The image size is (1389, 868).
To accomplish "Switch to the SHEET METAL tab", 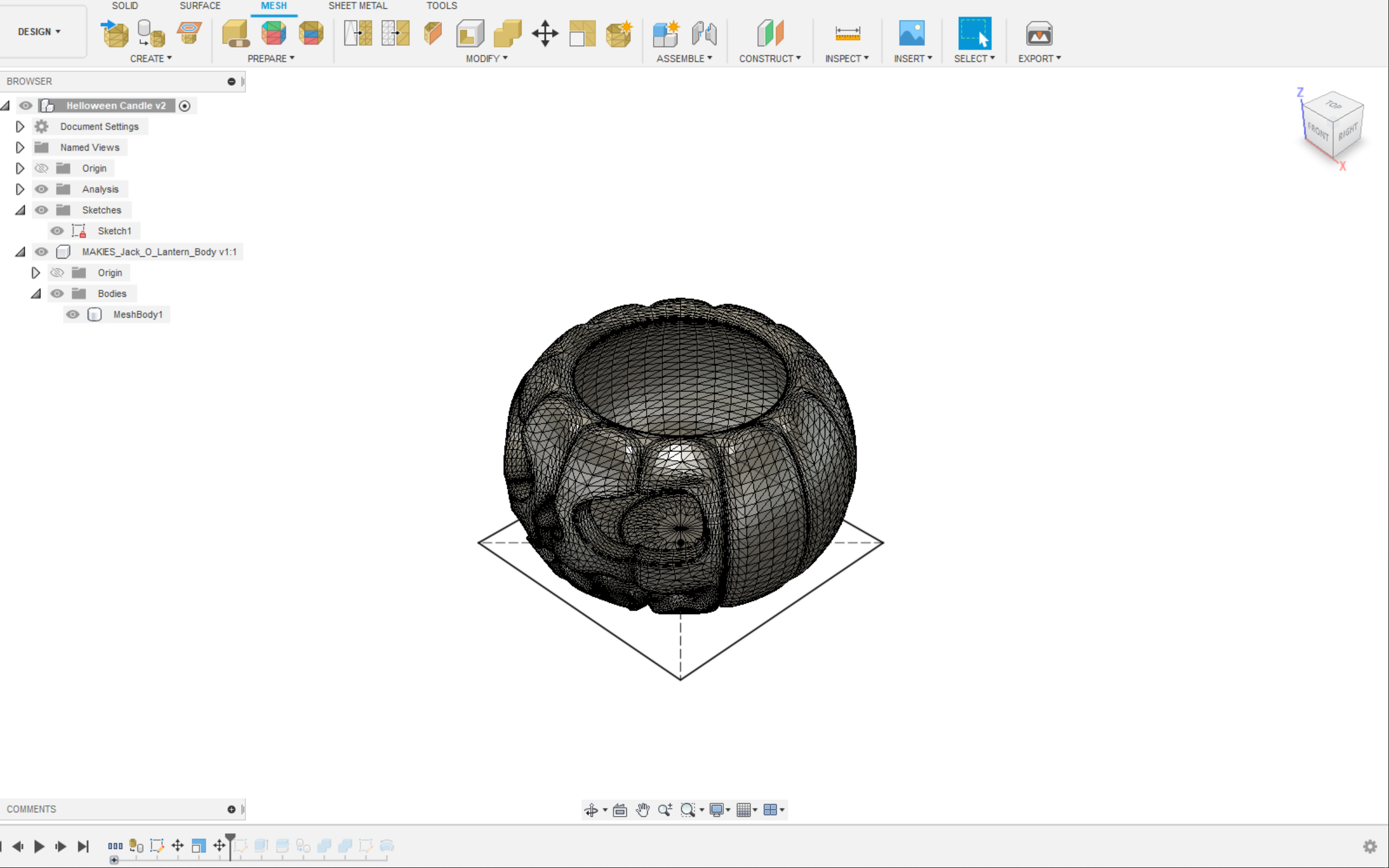I will click(x=358, y=6).
